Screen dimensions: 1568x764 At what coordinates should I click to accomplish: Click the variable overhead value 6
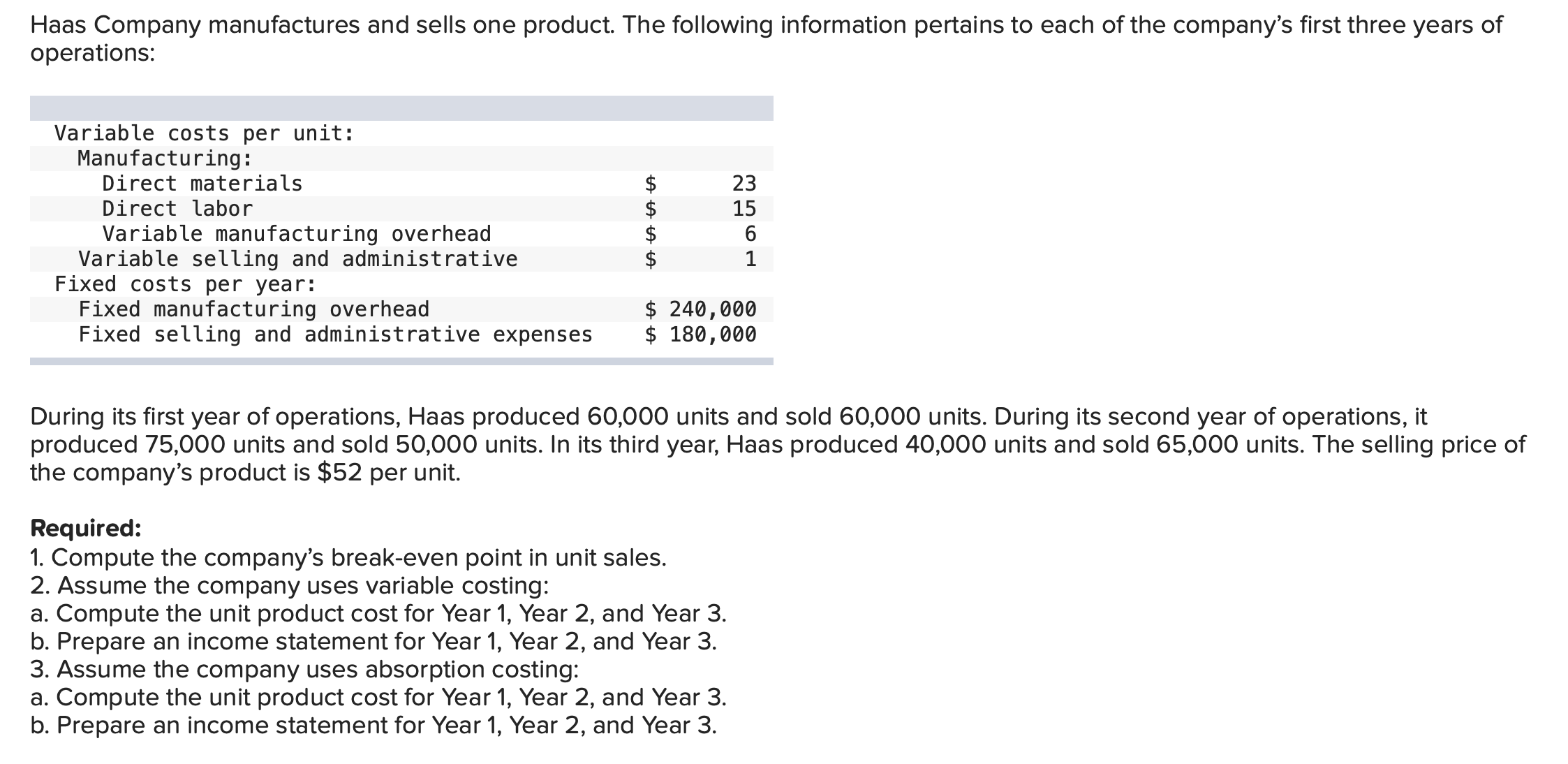(750, 234)
